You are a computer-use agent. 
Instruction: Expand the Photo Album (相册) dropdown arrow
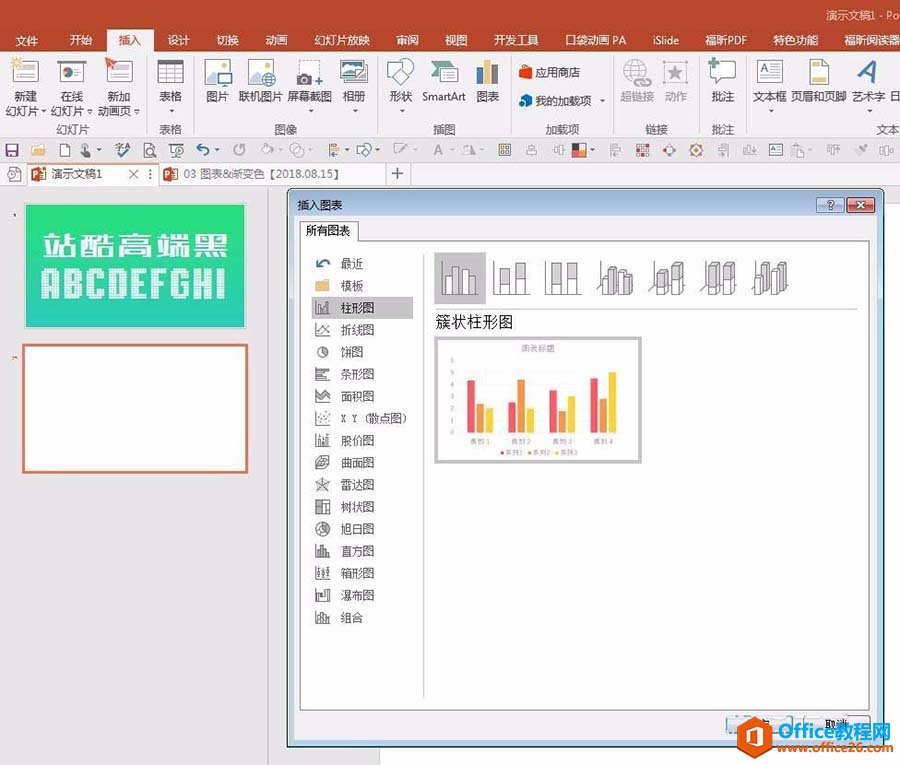355,111
